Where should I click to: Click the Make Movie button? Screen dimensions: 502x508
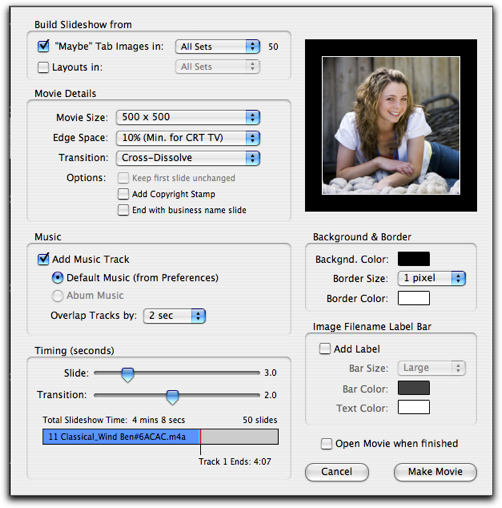point(435,472)
